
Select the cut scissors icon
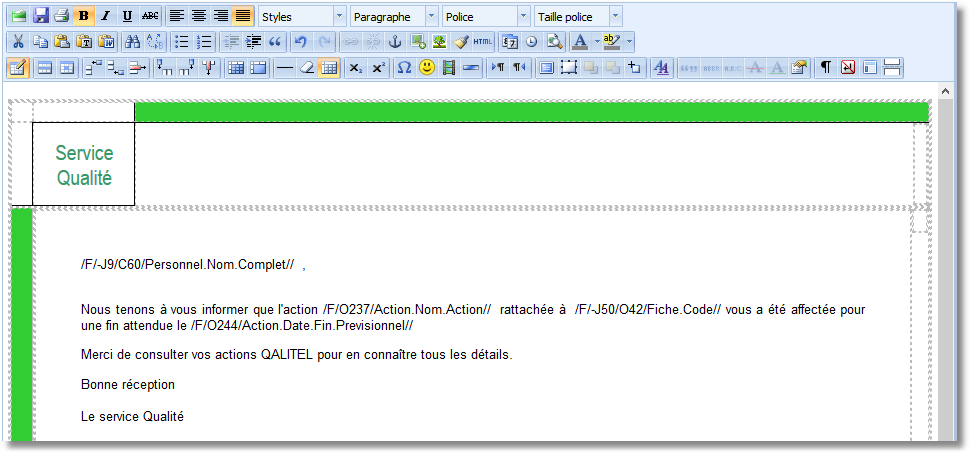pyautogui.click(x=18, y=42)
